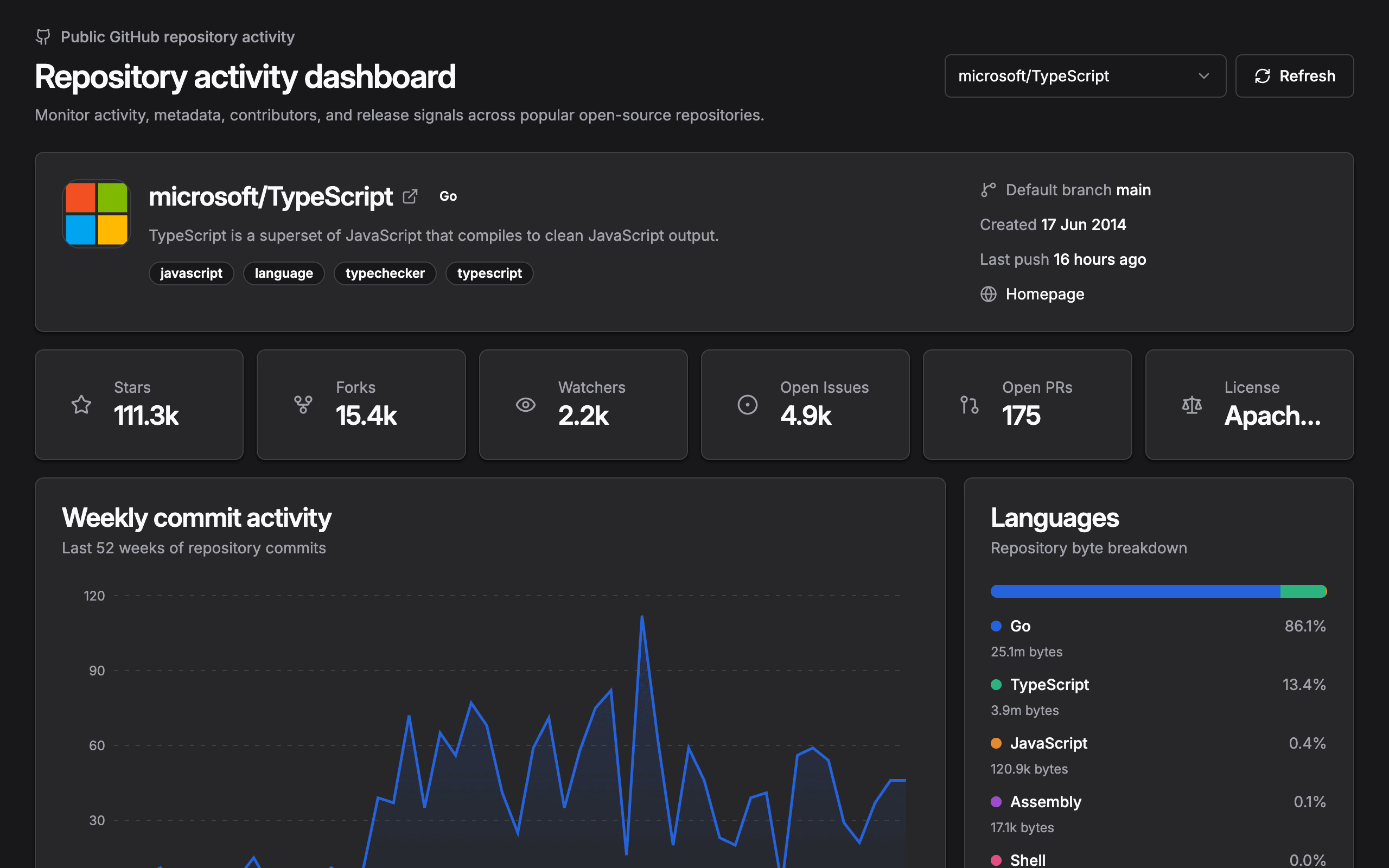Click the green dot beside TypeScript
The image size is (1389, 868).
[x=996, y=684]
